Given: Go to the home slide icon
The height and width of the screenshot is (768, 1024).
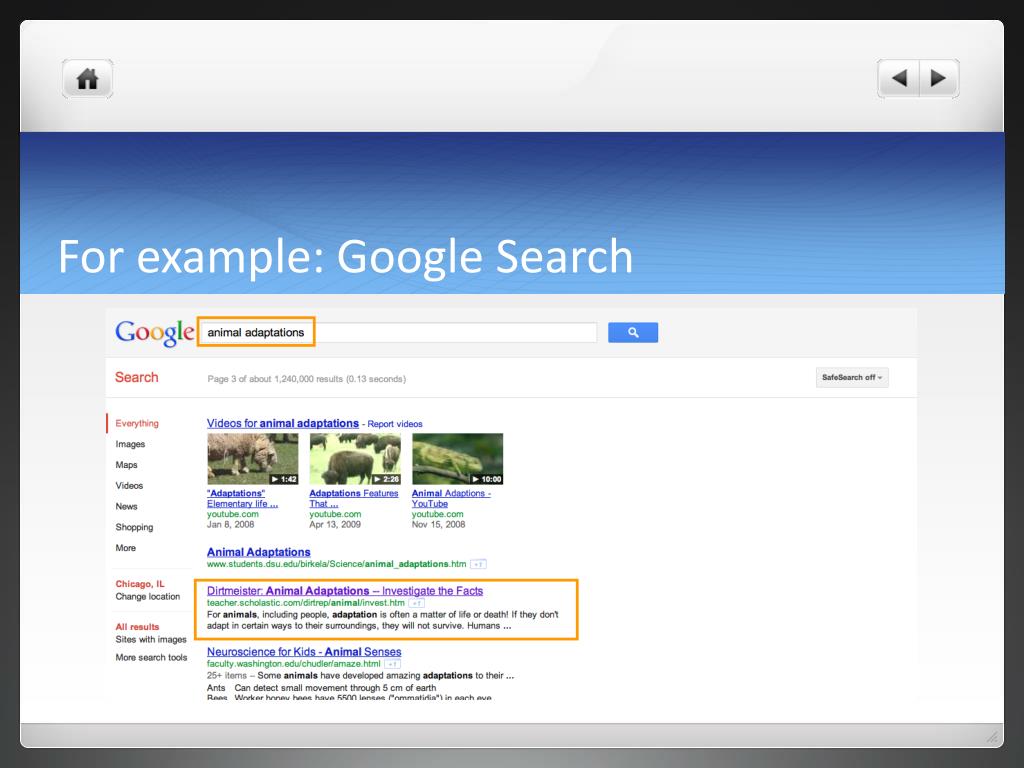Looking at the screenshot, I should click(88, 79).
